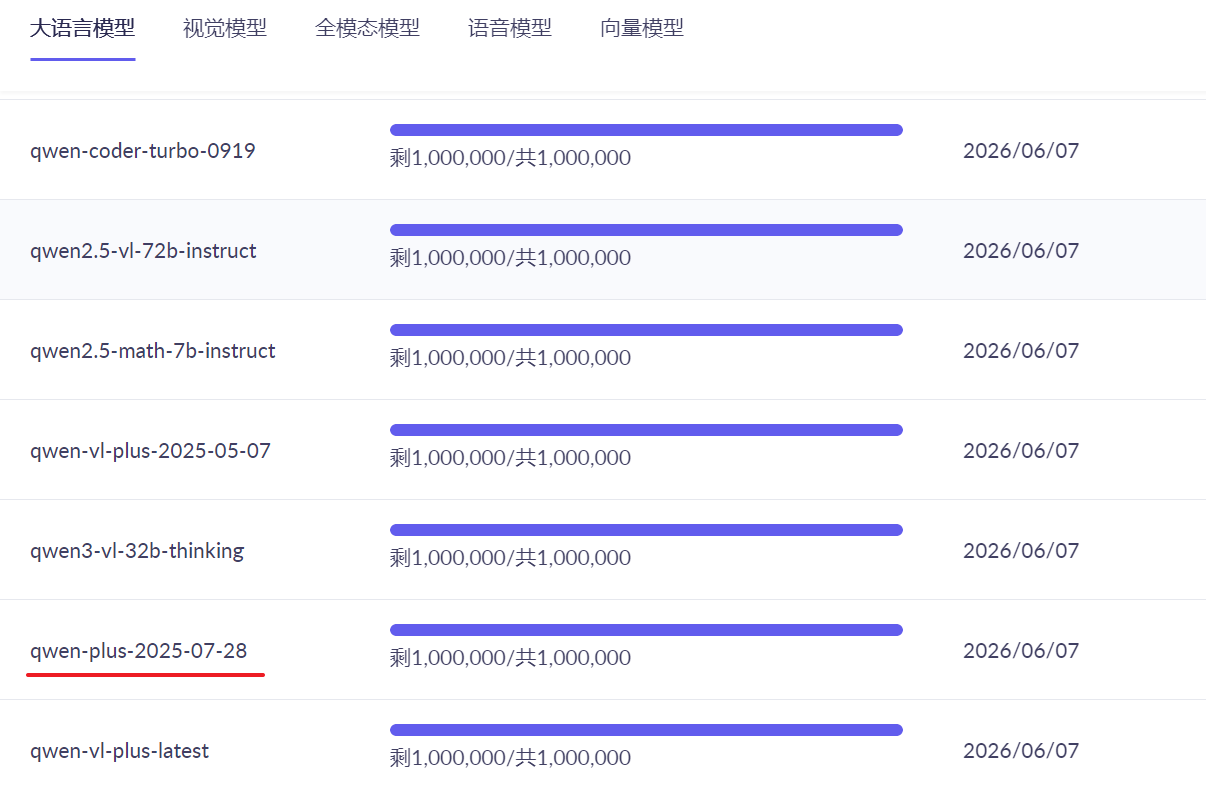Image resolution: width=1206 pixels, height=794 pixels.
Task: Click model name qwen-vl-plus-2025-05-07
Action: coord(150,451)
